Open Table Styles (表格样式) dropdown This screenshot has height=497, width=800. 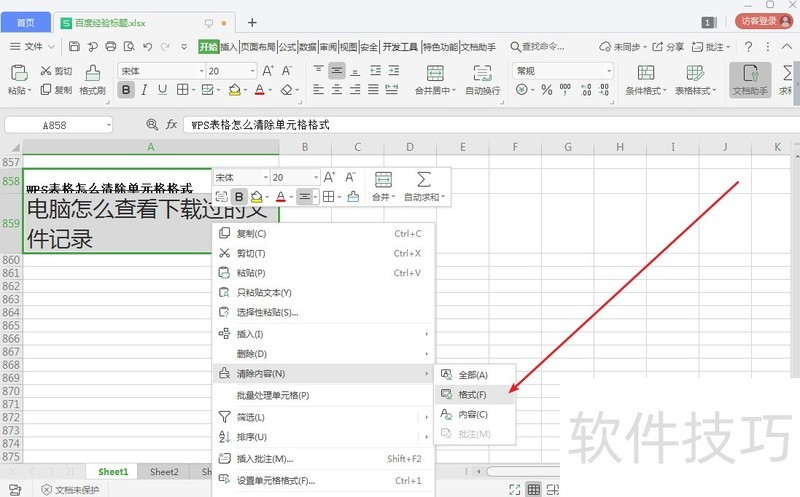[x=695, y=80]
